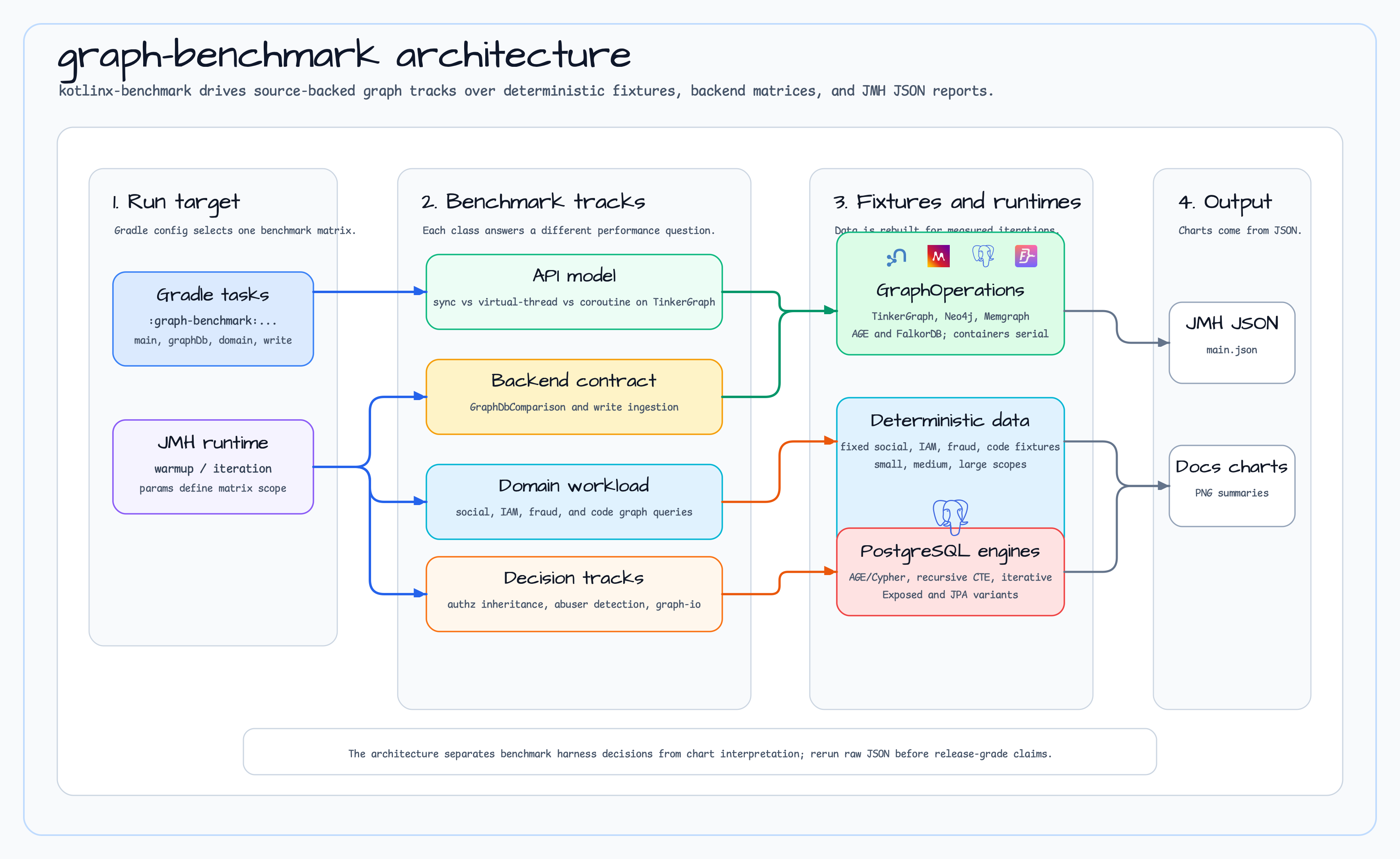
Task: Select the 'Domain workload' card title
Action: pos(574,485)
